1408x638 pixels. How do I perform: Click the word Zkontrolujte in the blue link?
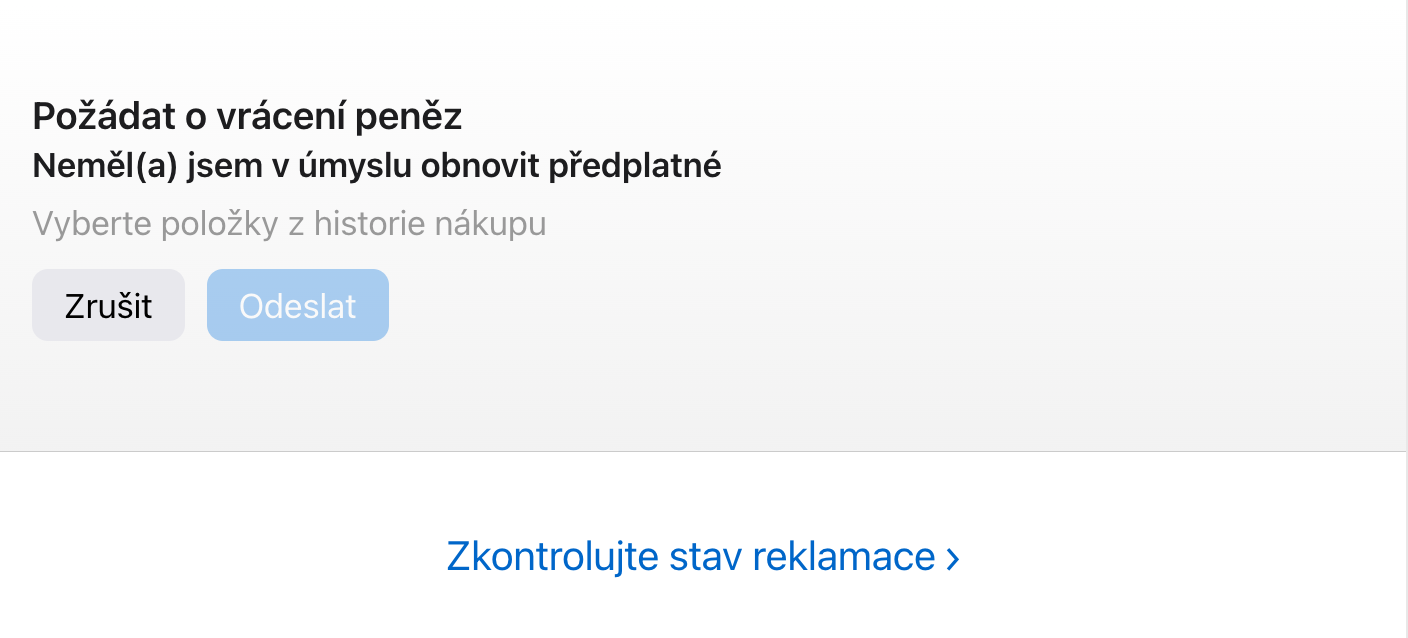(x=552, y=556)
